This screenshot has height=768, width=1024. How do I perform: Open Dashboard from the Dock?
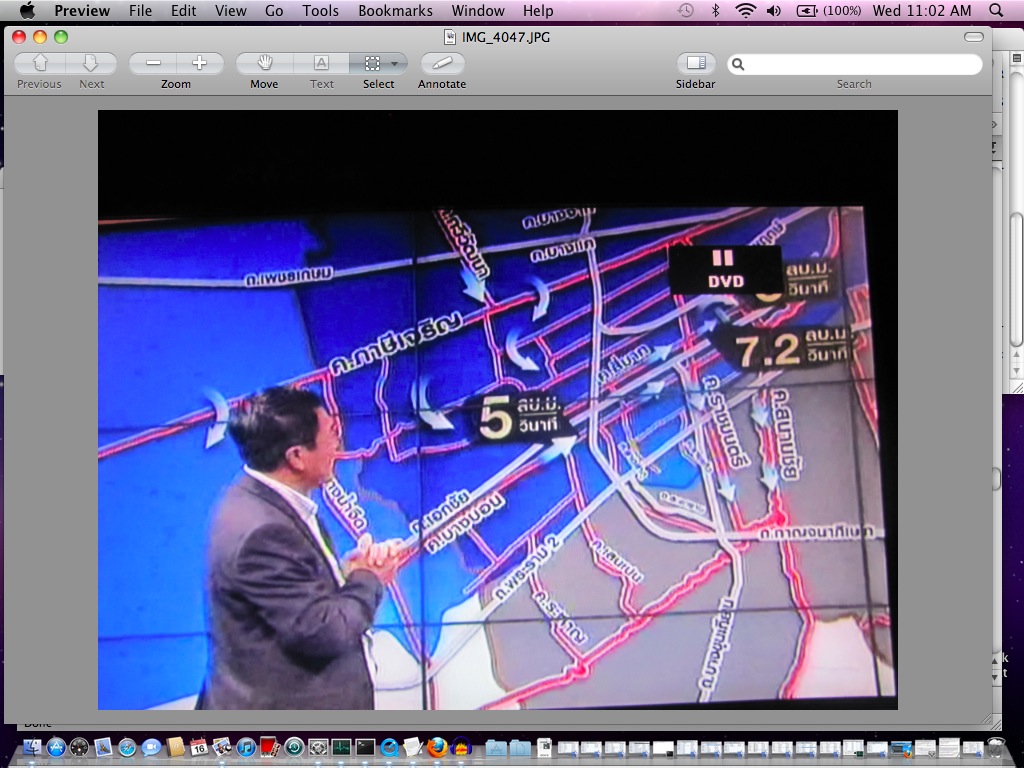tap(79, 747)
